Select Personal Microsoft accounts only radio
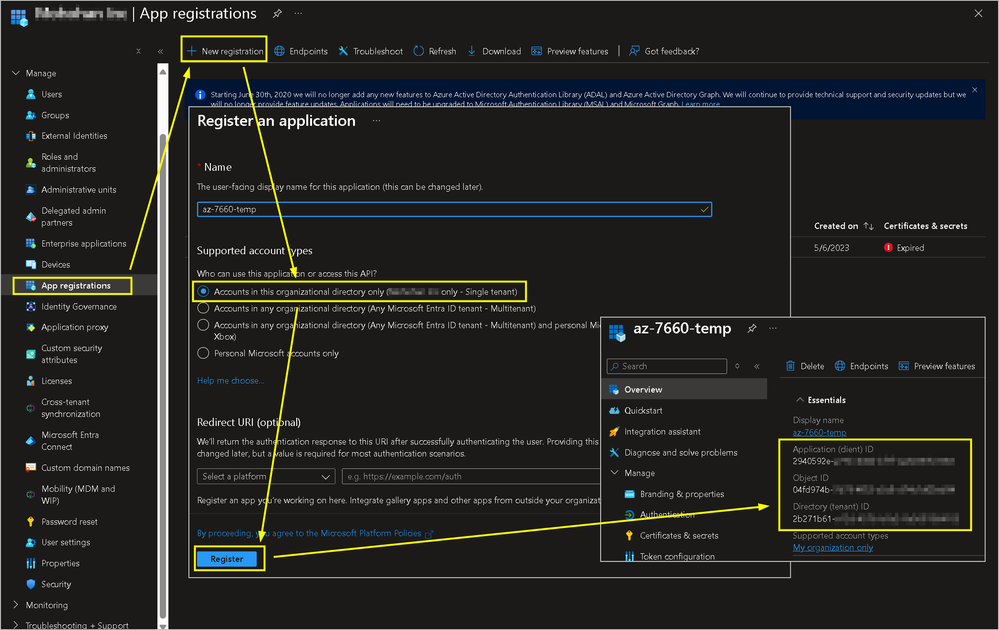 click(x=203, y=353)
